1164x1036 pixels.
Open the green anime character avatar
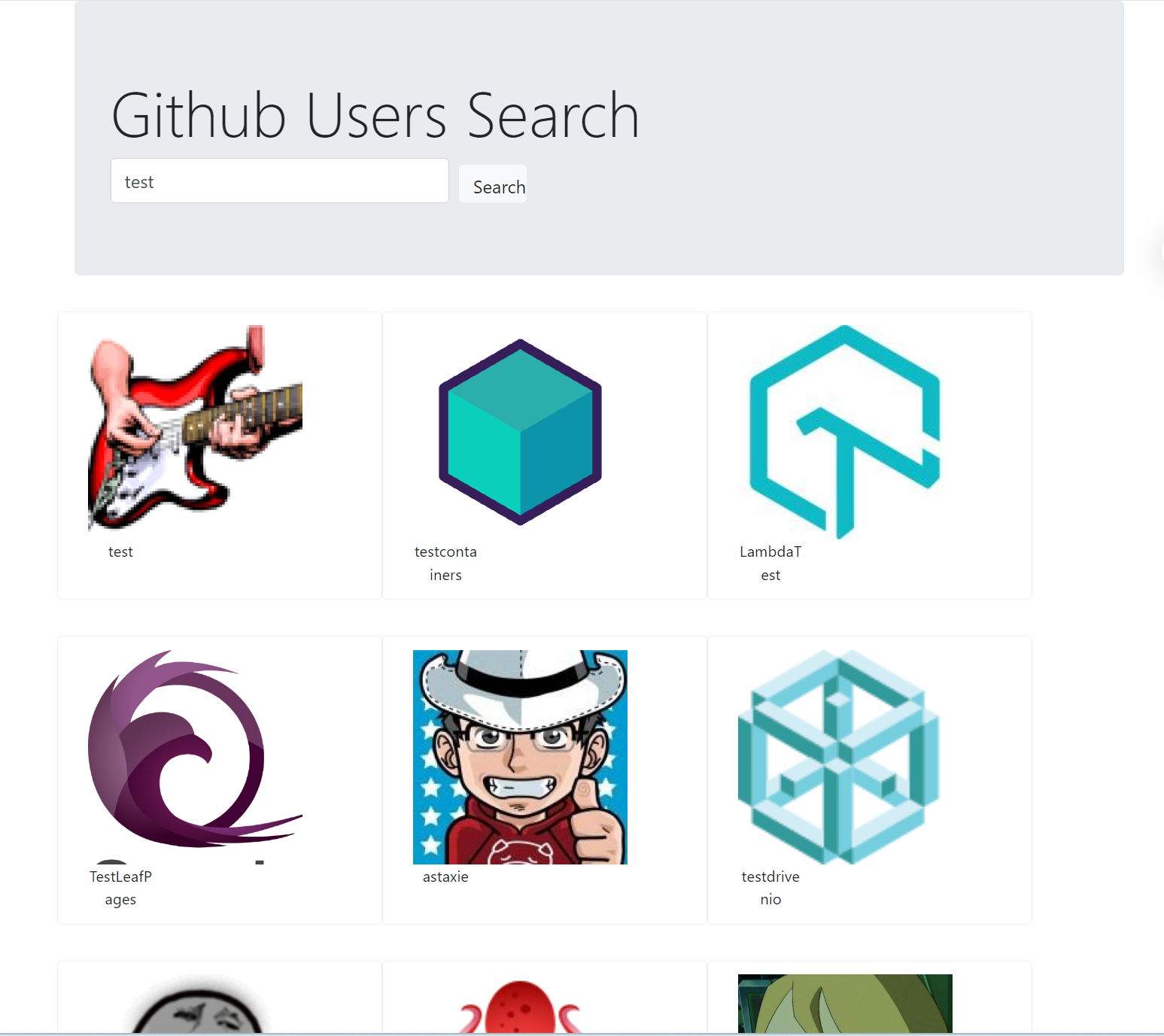pos(845,1004)
